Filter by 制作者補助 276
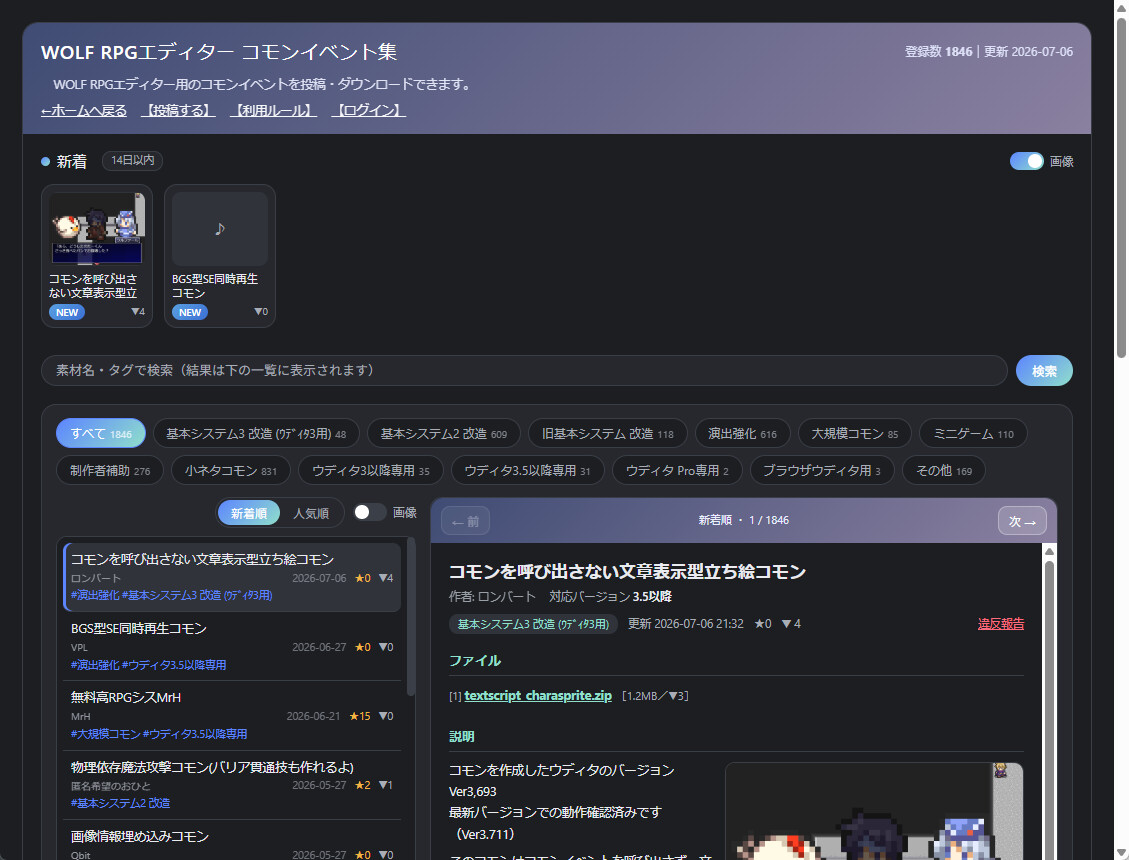Image resolution: width=1129 pixels, height=860 pixels. (110, 470)
